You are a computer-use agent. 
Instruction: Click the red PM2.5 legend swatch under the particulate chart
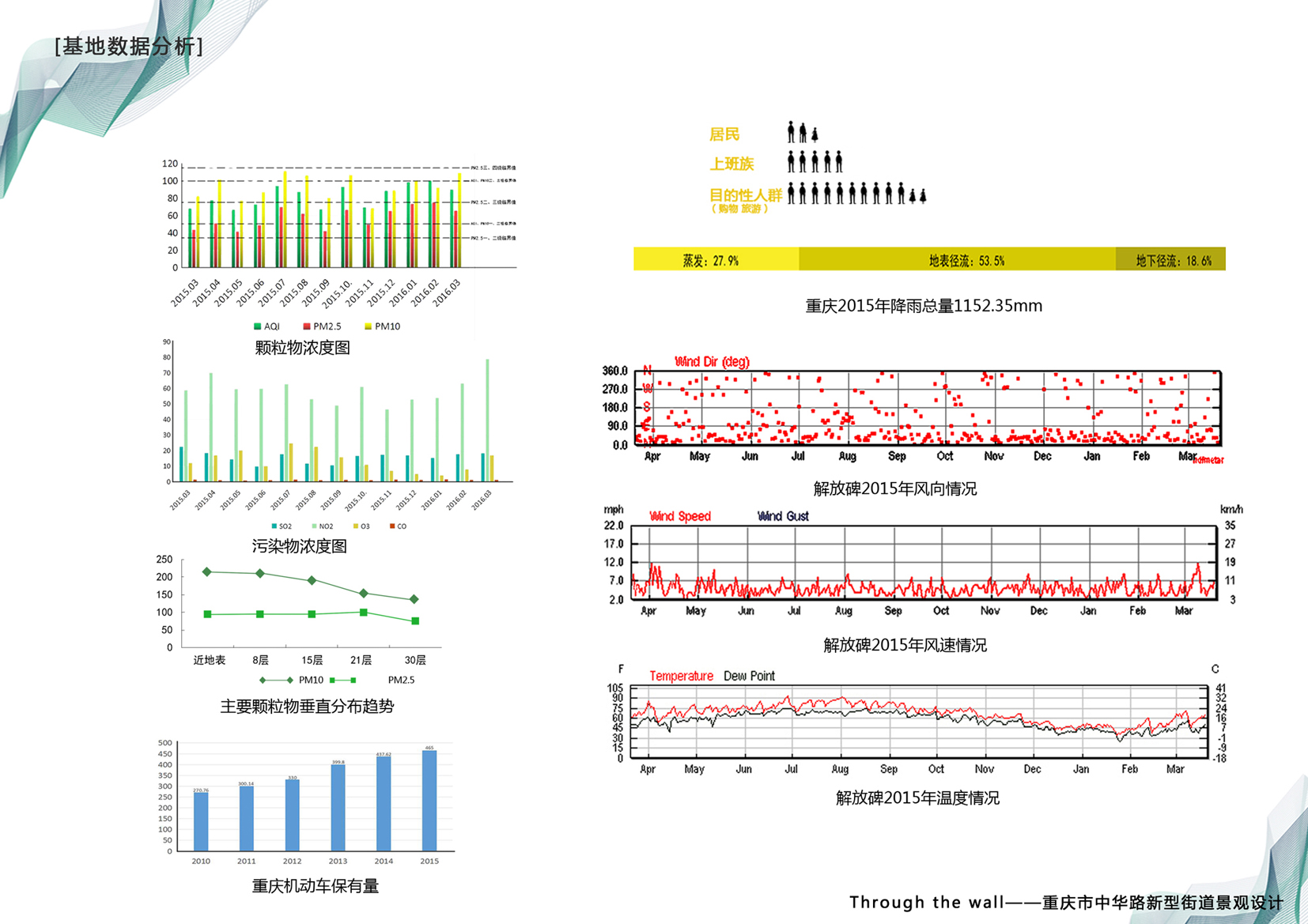307,326
